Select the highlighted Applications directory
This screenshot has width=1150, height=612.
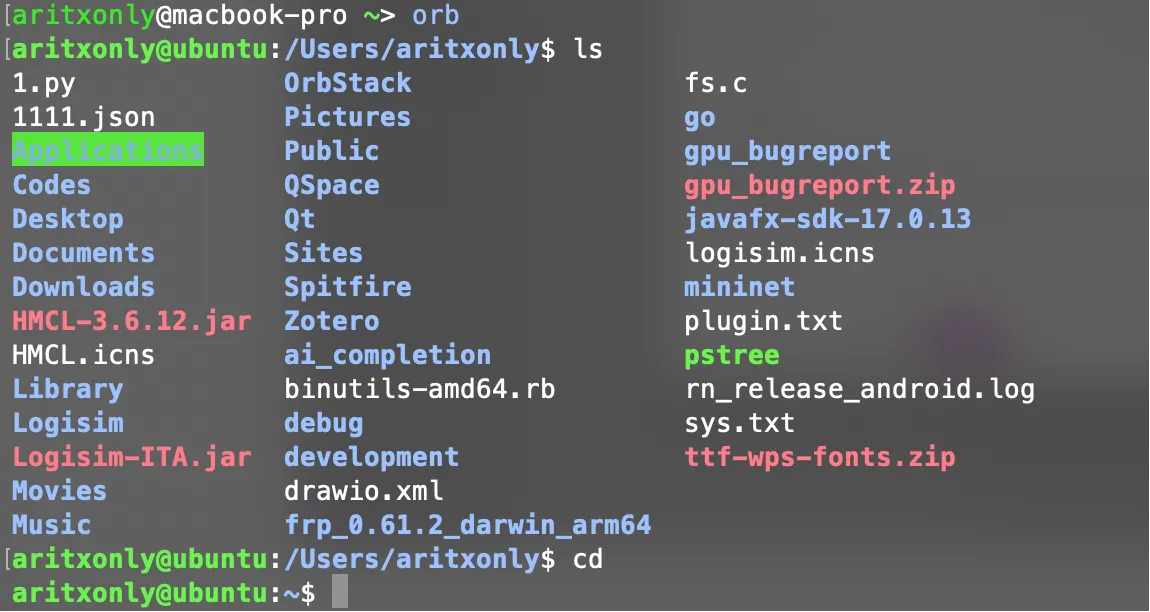(x=107, y=150)
